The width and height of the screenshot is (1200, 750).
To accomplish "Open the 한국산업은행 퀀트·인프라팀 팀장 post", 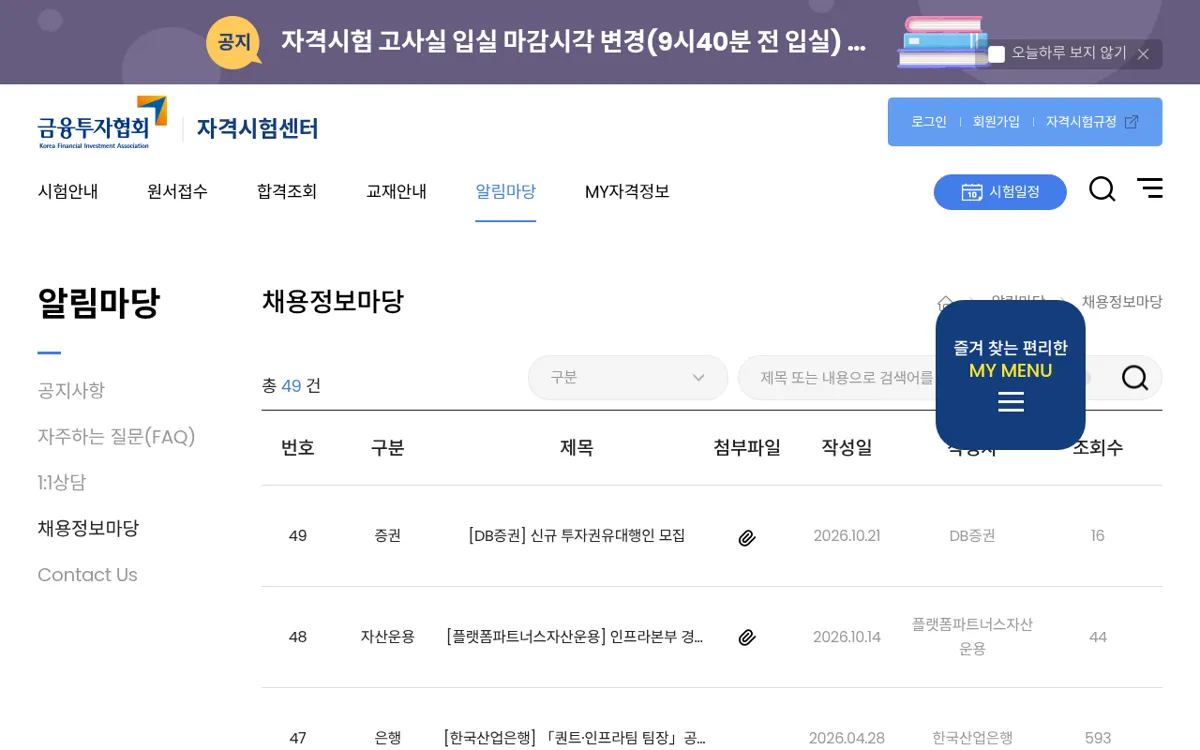I will point(575,738).
